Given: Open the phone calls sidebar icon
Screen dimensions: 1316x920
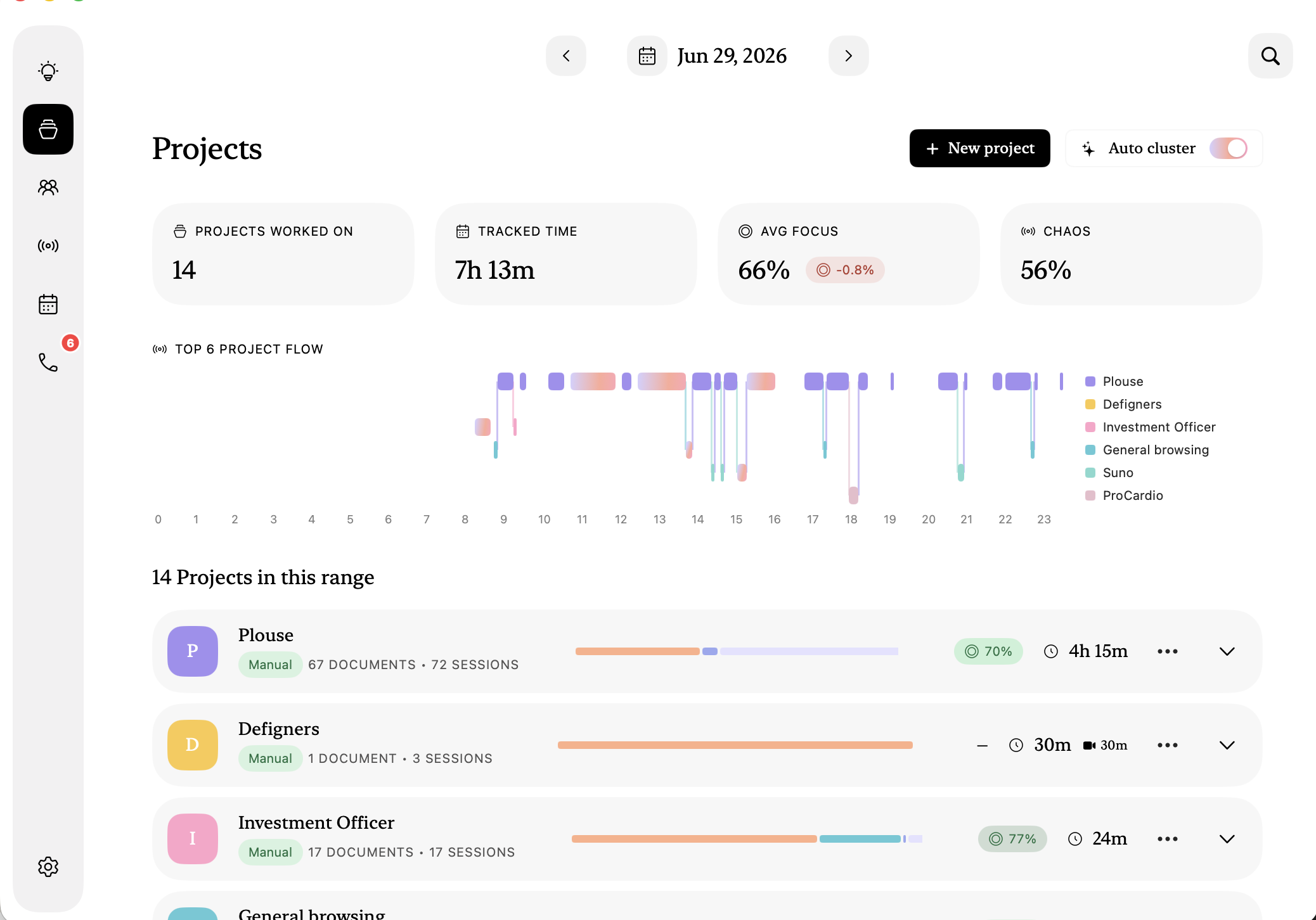Looking at the screenshot, I should [48, 362].
